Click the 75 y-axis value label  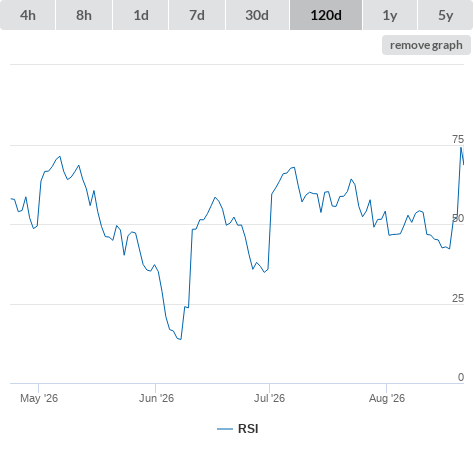coord(458,139)
